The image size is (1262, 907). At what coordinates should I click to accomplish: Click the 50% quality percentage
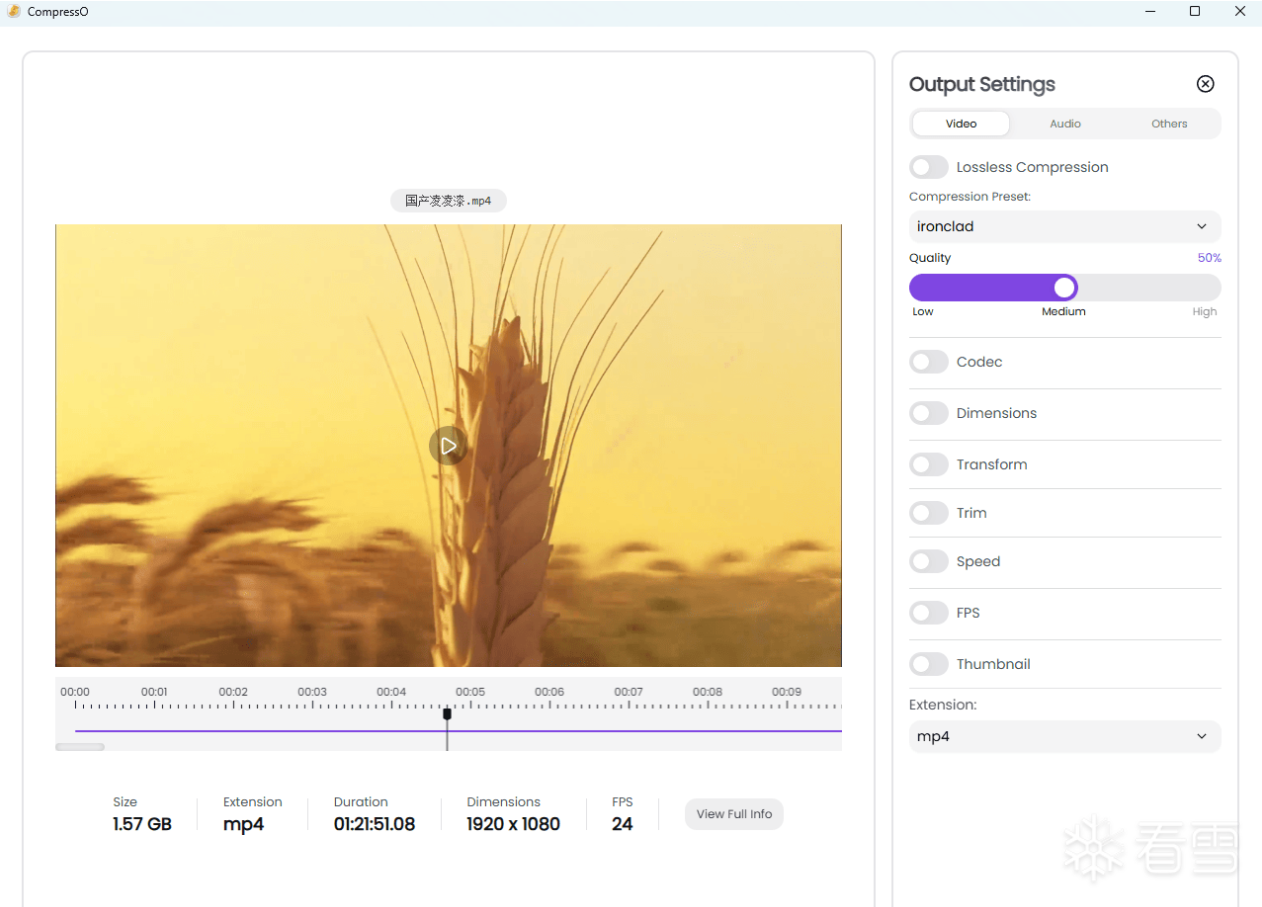pyautogui.click(x=1209, y=258)
